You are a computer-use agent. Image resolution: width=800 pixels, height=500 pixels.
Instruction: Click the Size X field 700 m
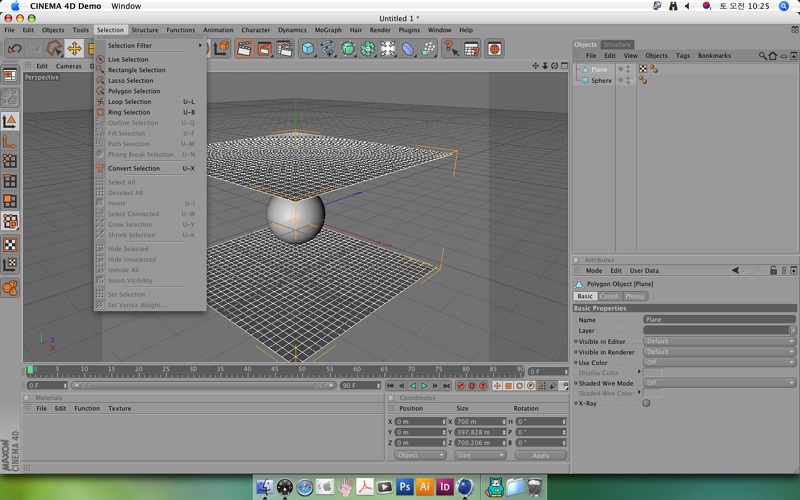click(x=480, y=421)
